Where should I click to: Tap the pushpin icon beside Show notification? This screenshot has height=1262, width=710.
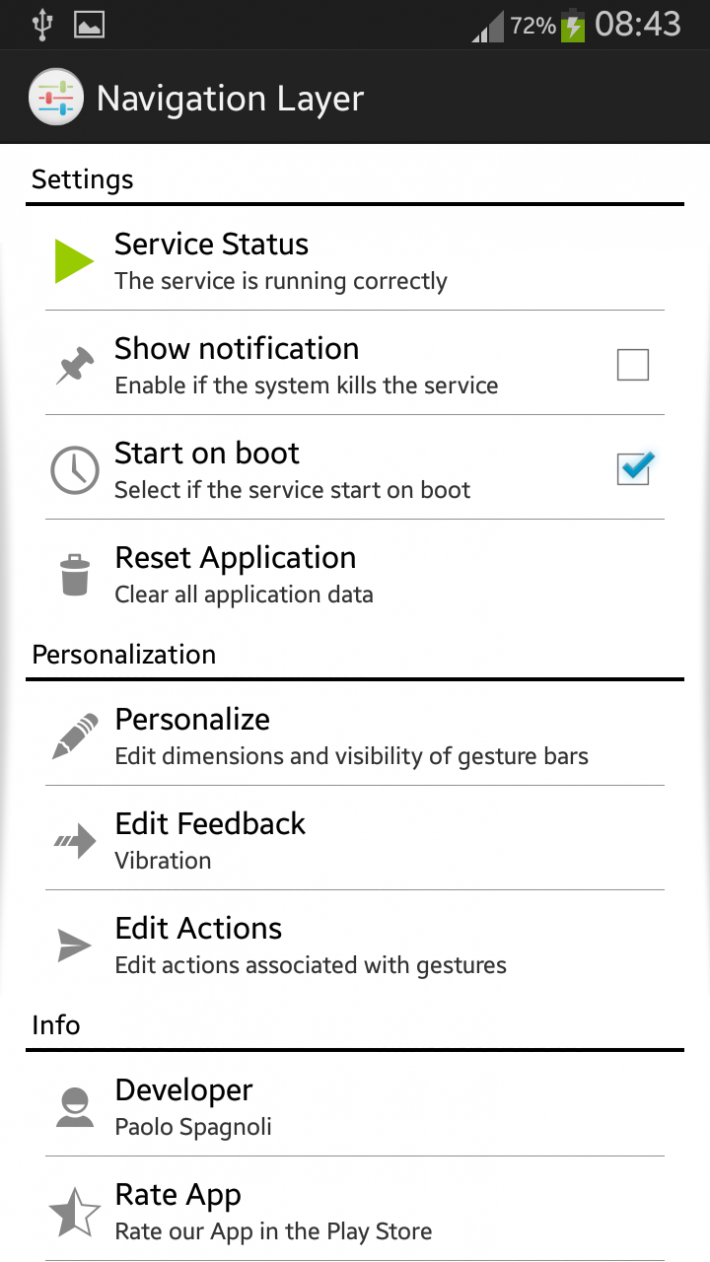point(74,366)
